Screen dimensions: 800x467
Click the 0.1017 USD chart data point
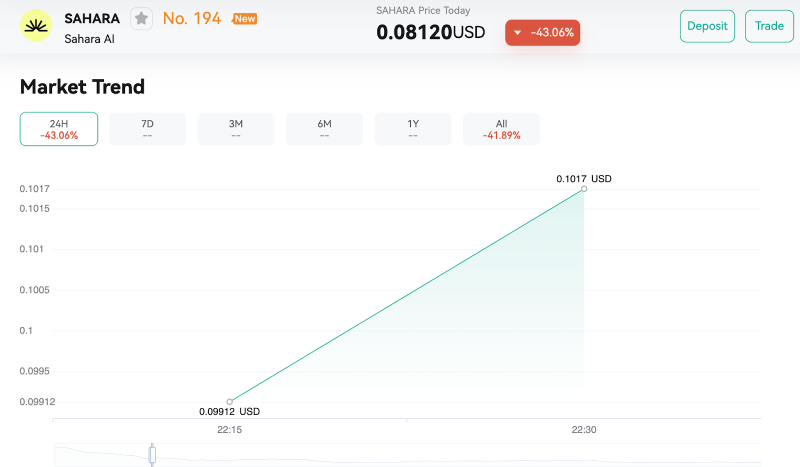coord(584,188)
